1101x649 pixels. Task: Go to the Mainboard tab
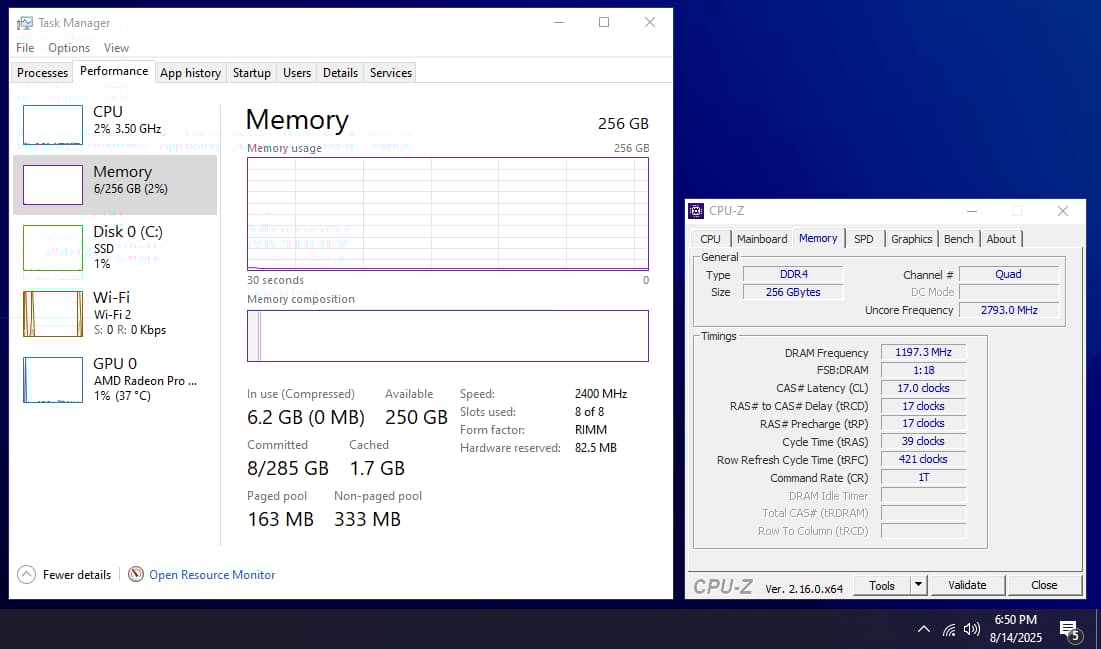tap(762, 239)
